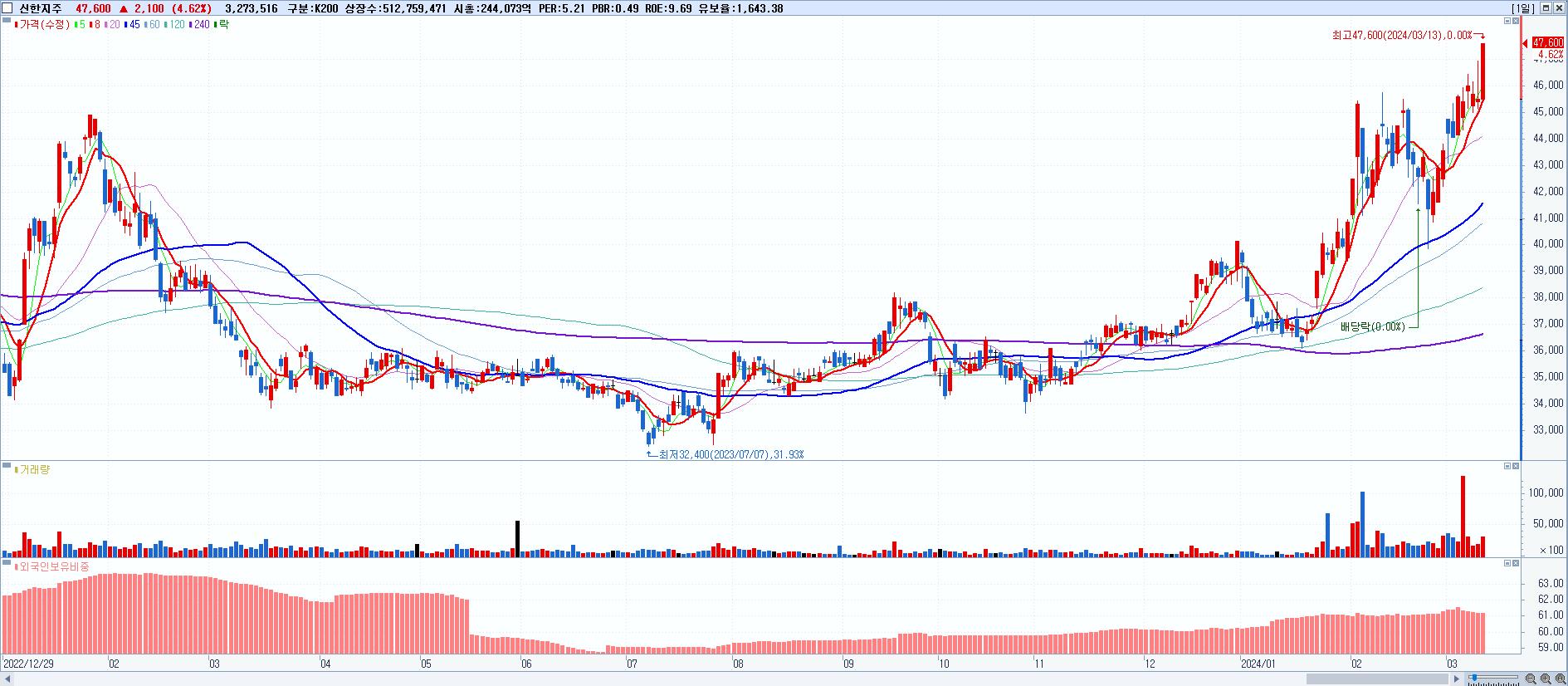Image resolution: width=1568 pixels, height=686 pixels.
Task: Select the 120-day moving average legend
Action: tap(174, 25)
